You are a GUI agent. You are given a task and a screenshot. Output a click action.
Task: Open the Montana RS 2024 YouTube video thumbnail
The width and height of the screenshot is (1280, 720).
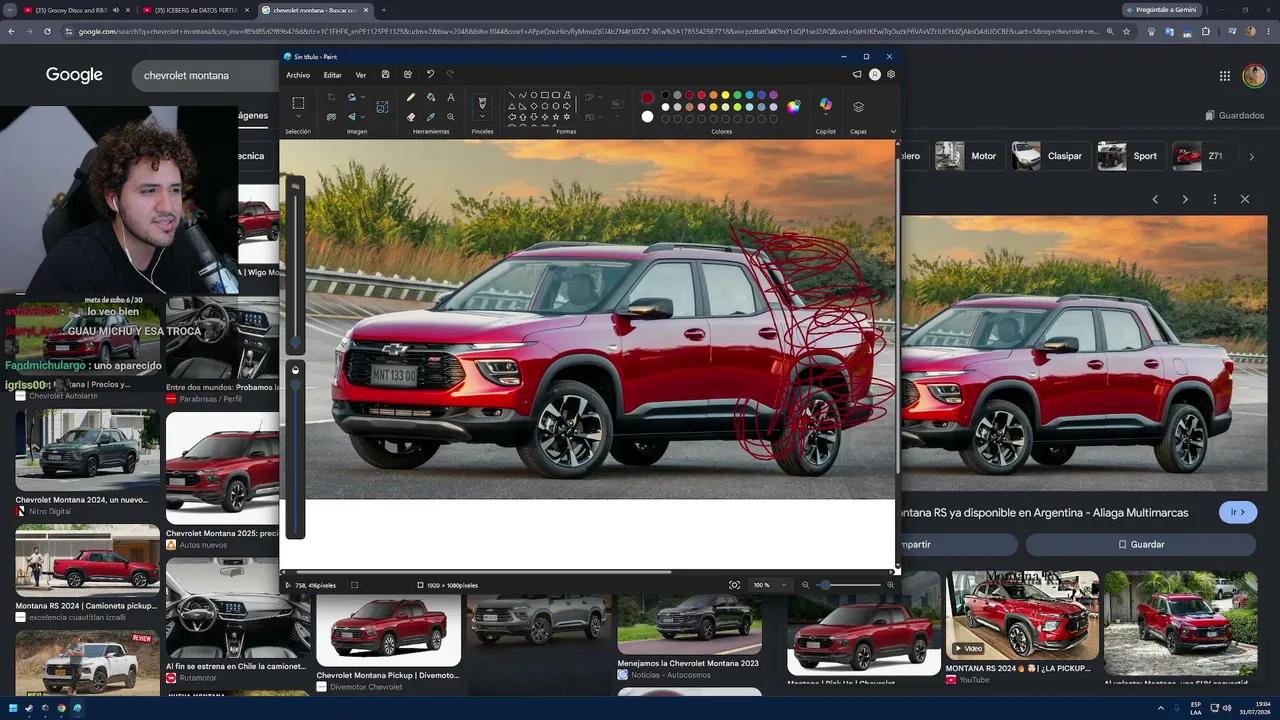[x=1022, y=615]
